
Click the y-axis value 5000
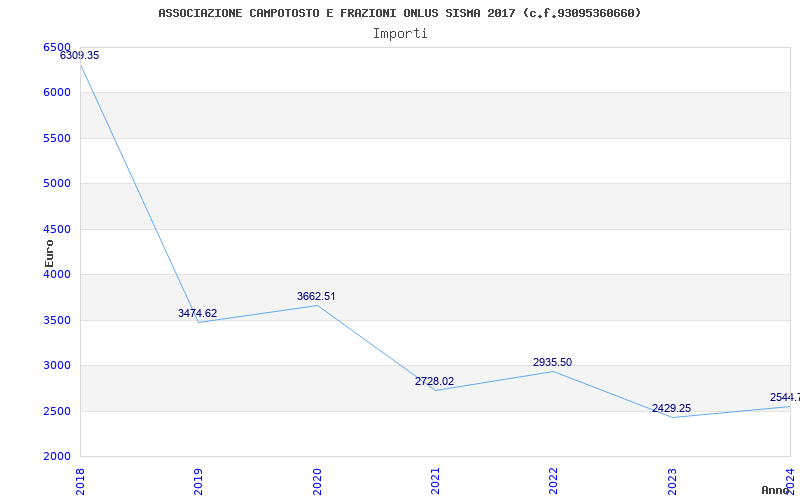pos(57,183)
